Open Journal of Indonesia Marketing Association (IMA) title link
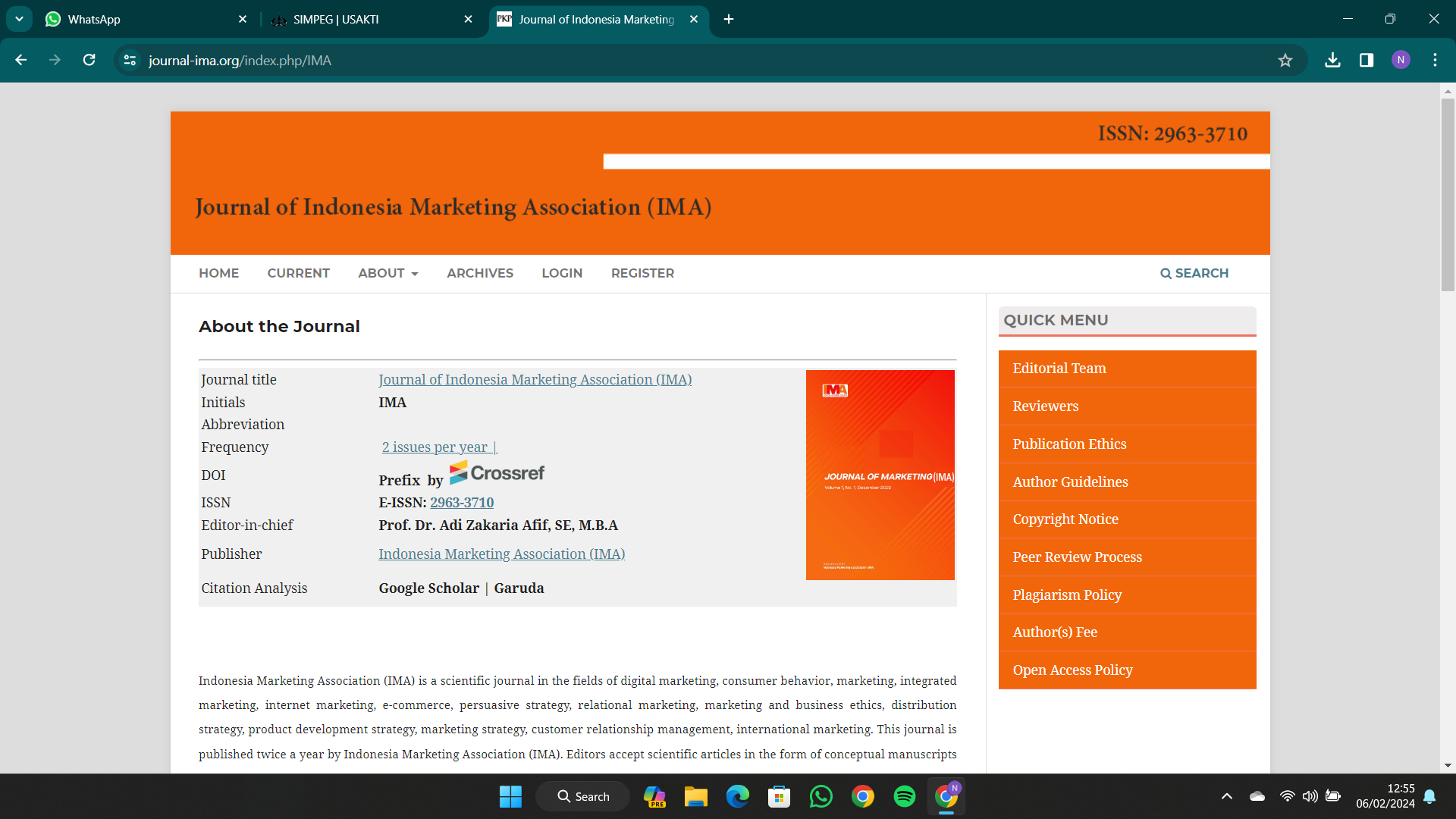Screen dimensions: 1456x819 click(x=535, y=379)
